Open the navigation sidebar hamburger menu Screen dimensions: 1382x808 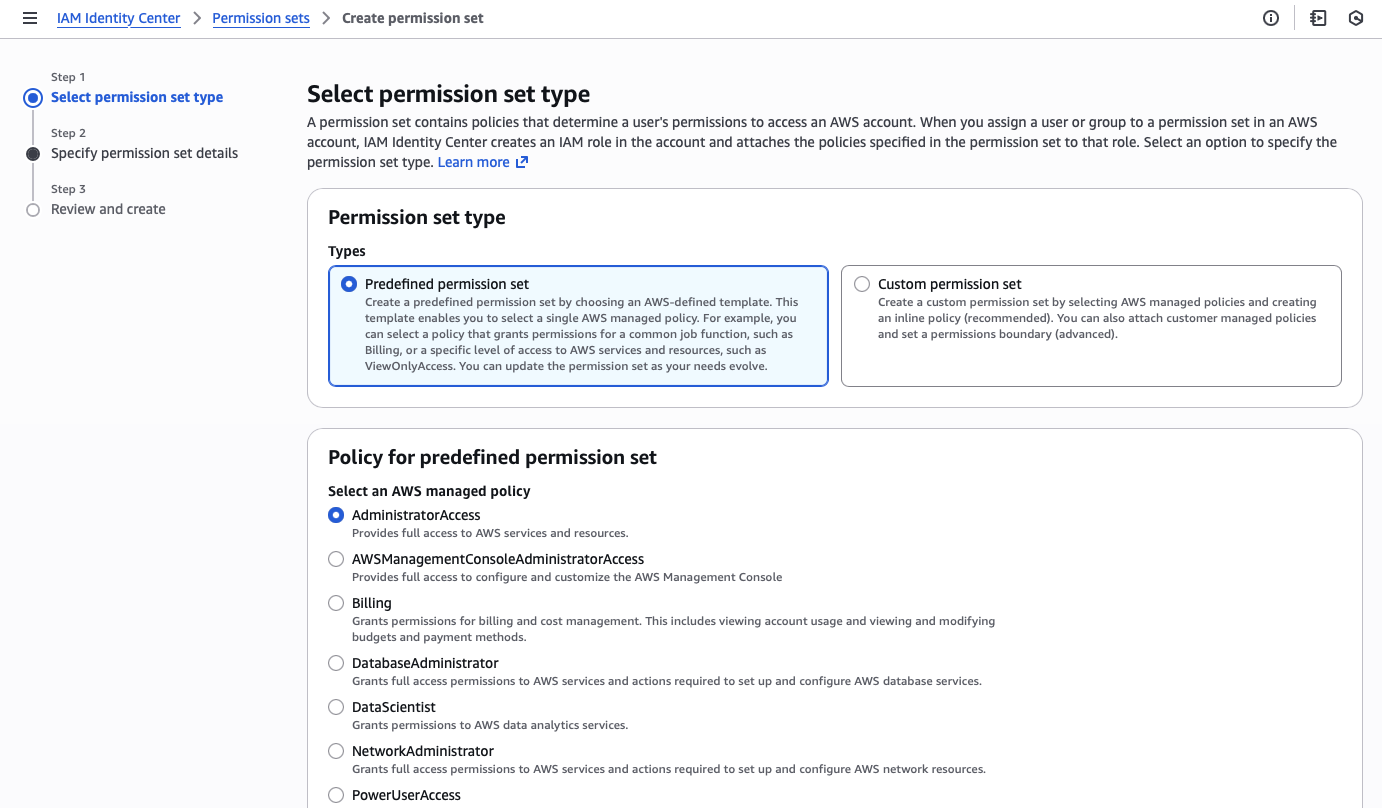pyautogui.click(x=29, y=18)
